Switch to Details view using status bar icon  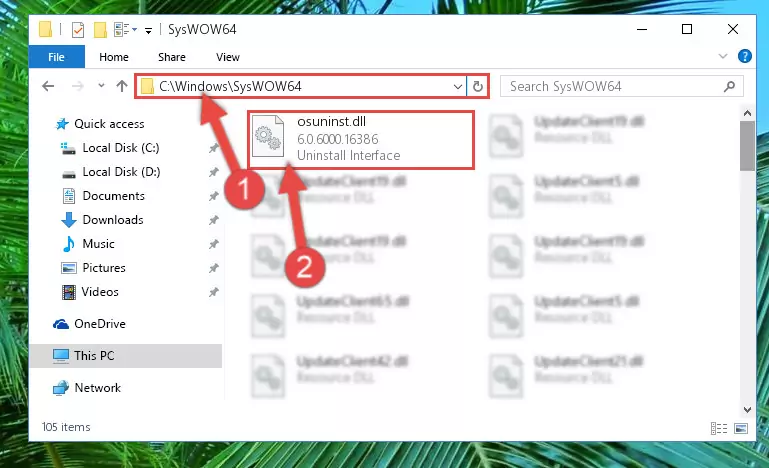tap(719, 429)
